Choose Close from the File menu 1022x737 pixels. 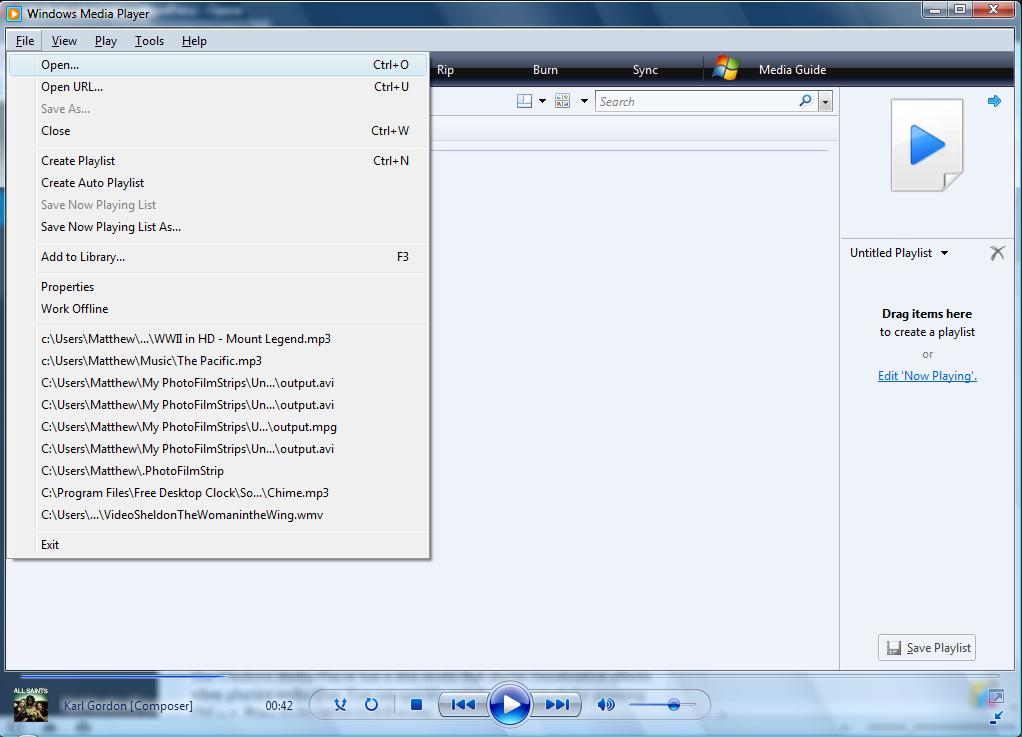point(218,130)
